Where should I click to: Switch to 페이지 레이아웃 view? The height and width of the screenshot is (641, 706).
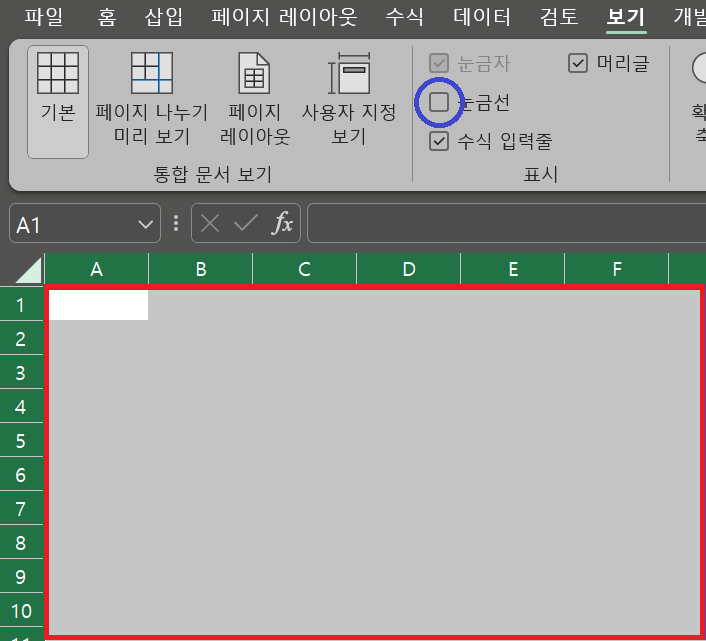[254, 99]
